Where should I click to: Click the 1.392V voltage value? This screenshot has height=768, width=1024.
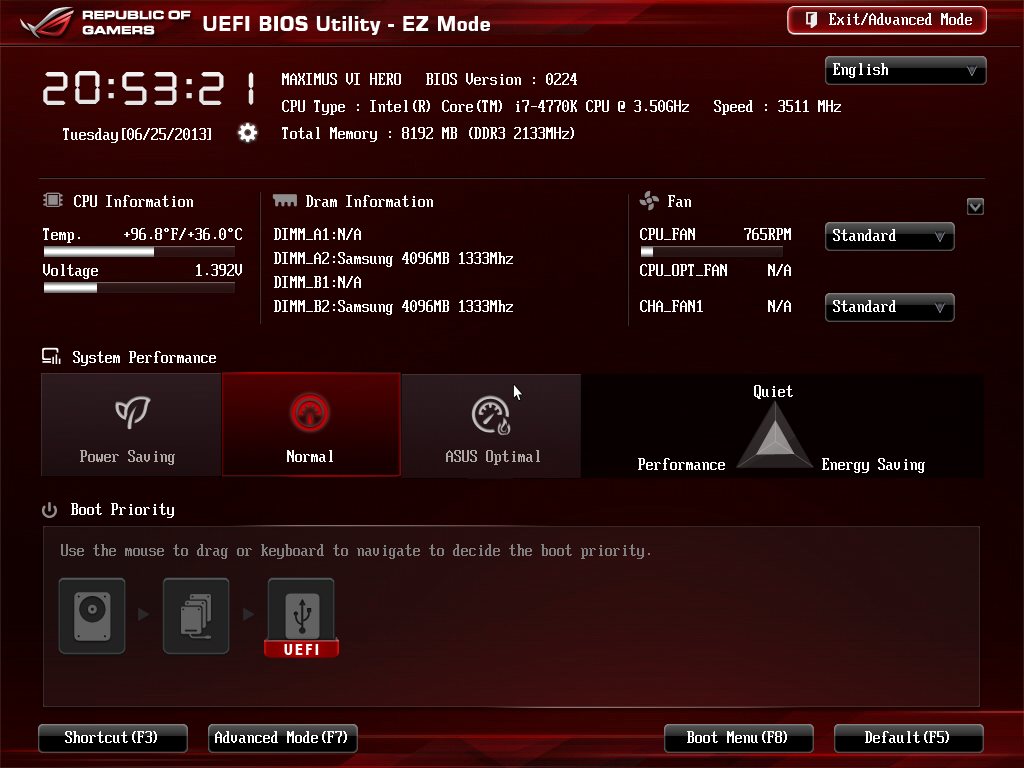pyautogui.click(x=219, y=270)
